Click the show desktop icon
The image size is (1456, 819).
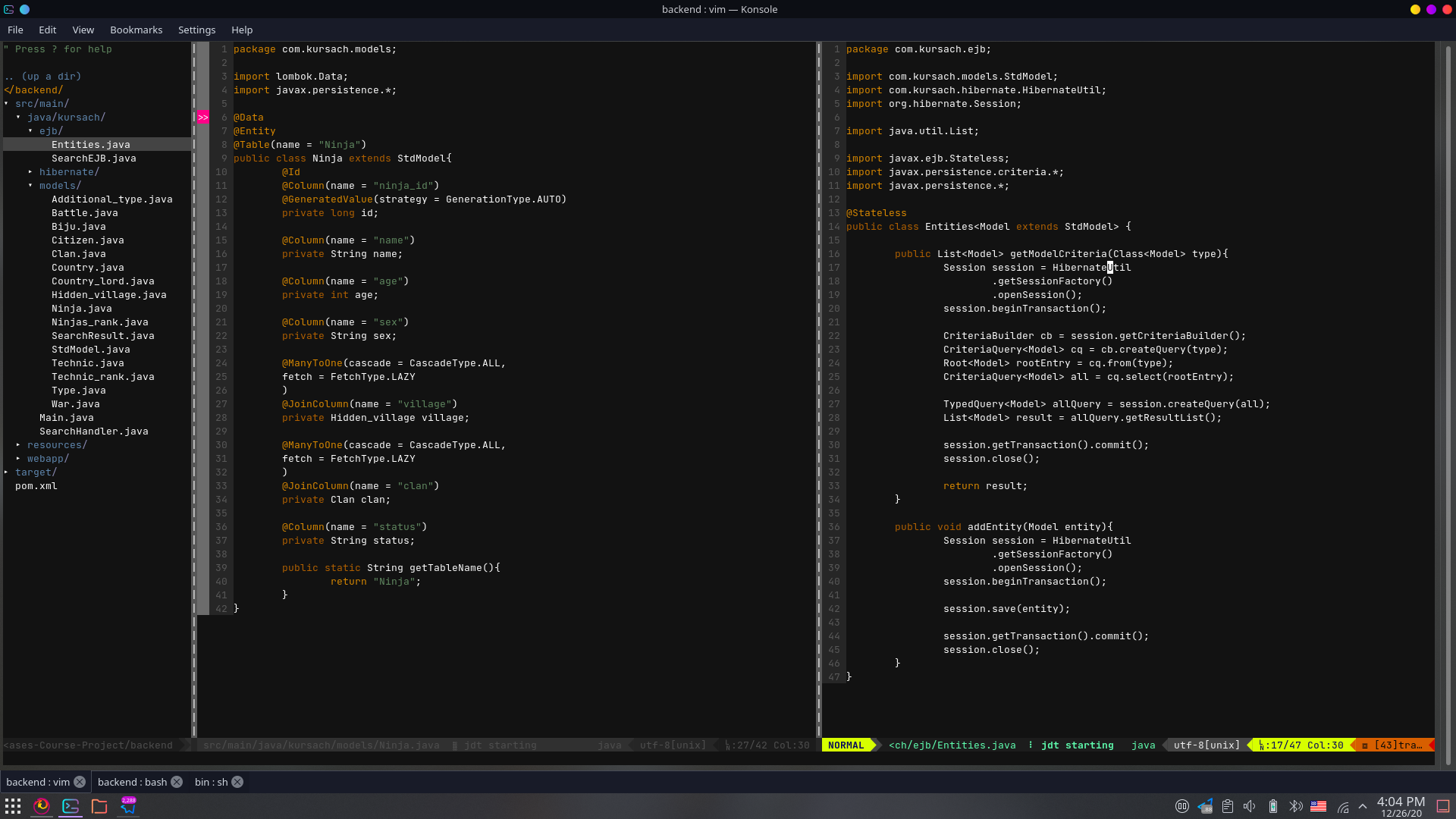click(x=1443, y=807)
